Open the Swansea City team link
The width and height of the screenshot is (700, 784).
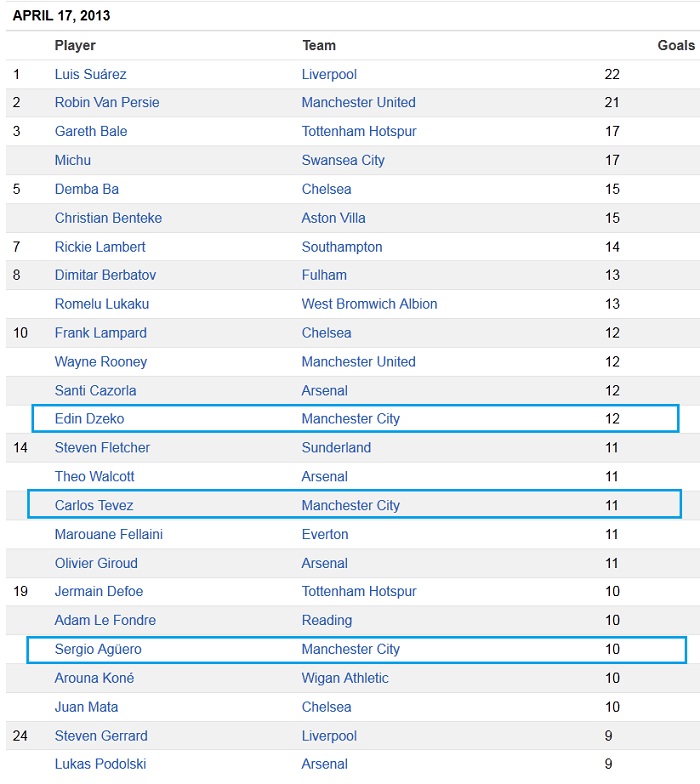coord(343,160)
